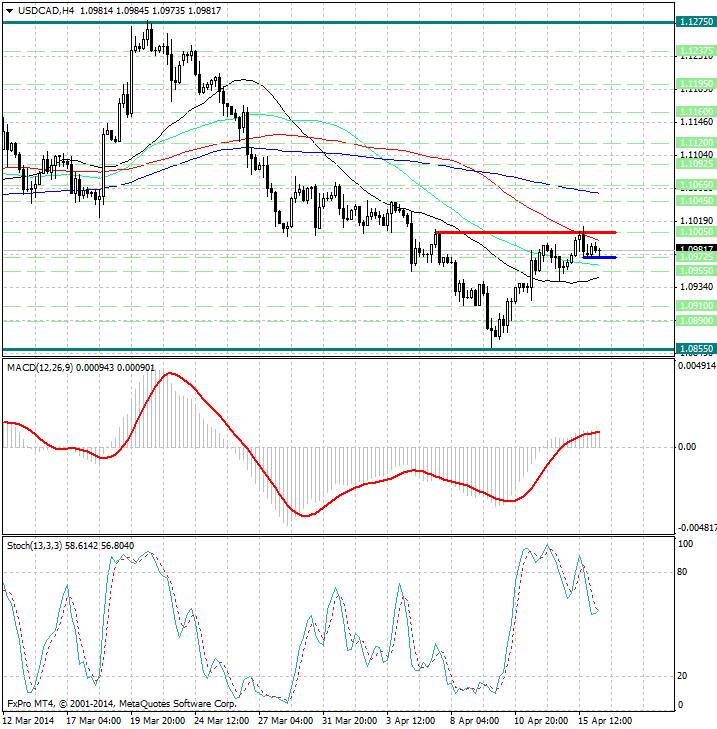Click the 1.11200 green level label
The width and height of the screenshot is (717, 729).
pos(697,143)
